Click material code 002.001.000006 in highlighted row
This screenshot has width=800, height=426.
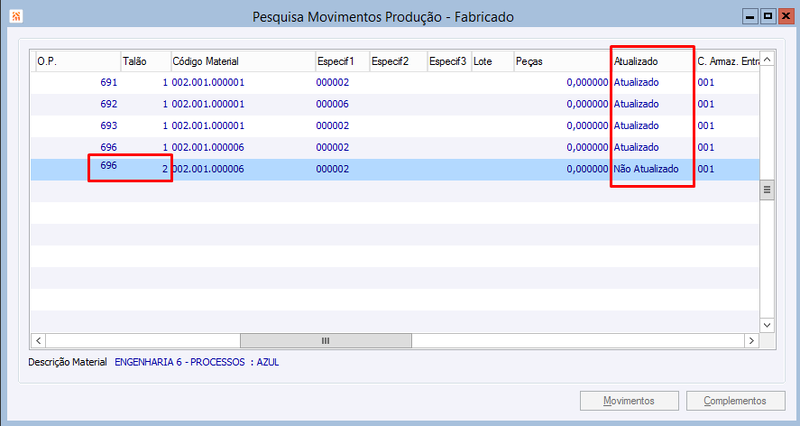click(x=208, y=169)
